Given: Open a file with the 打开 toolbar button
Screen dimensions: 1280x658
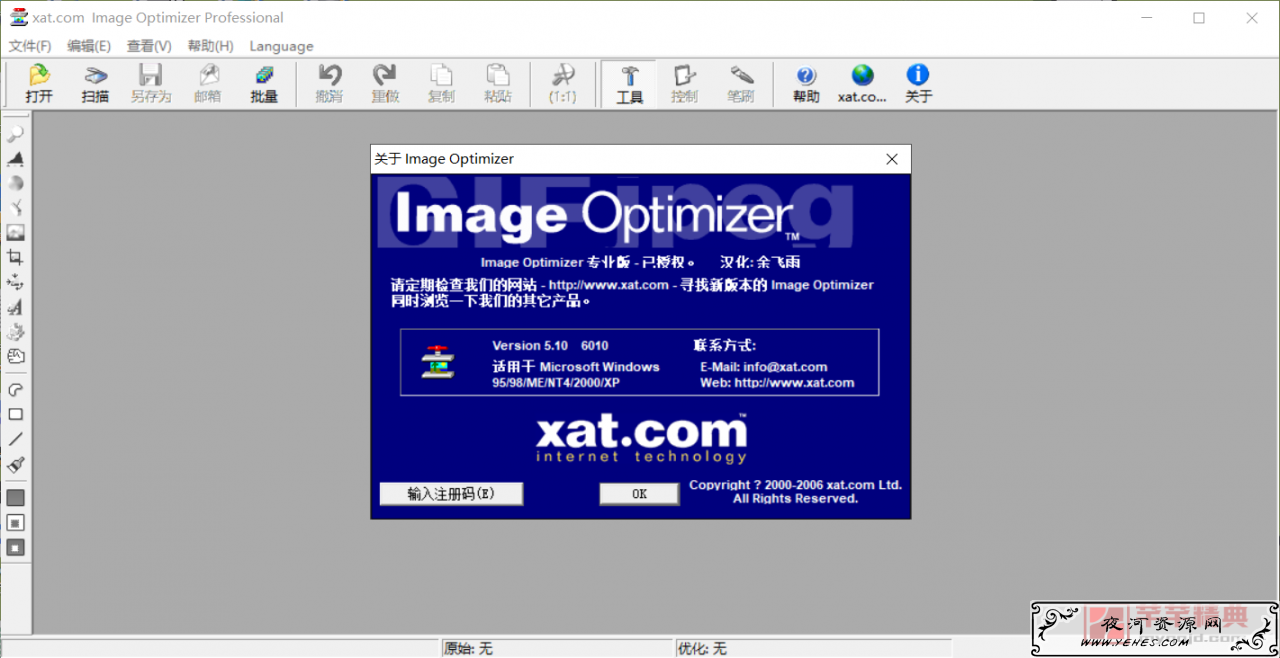Looking at the screenshot, I should (x=39, y=84).
